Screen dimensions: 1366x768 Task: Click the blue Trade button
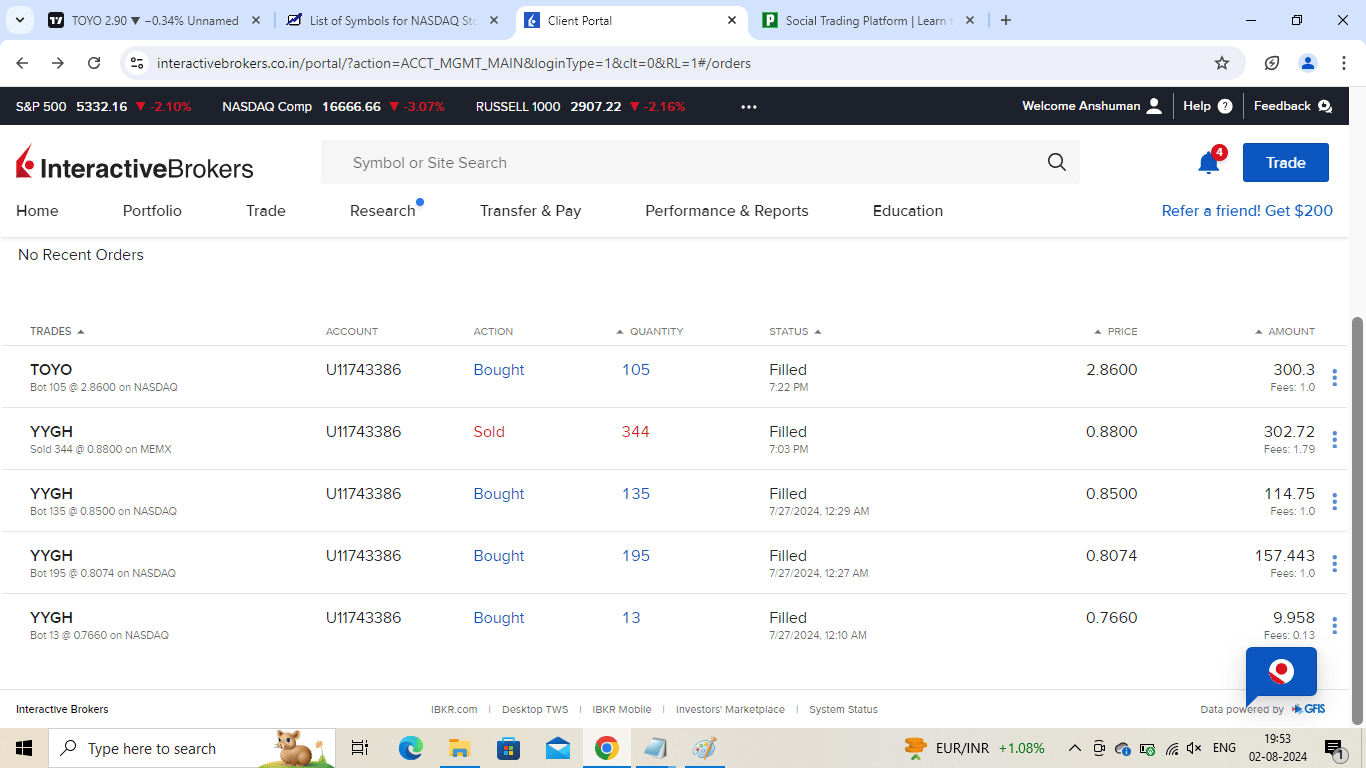pos(1286,163)
